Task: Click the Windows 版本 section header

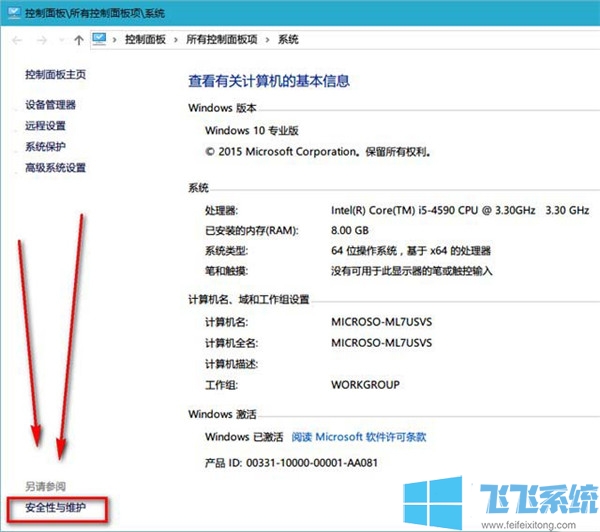Action: pos(222,108)
